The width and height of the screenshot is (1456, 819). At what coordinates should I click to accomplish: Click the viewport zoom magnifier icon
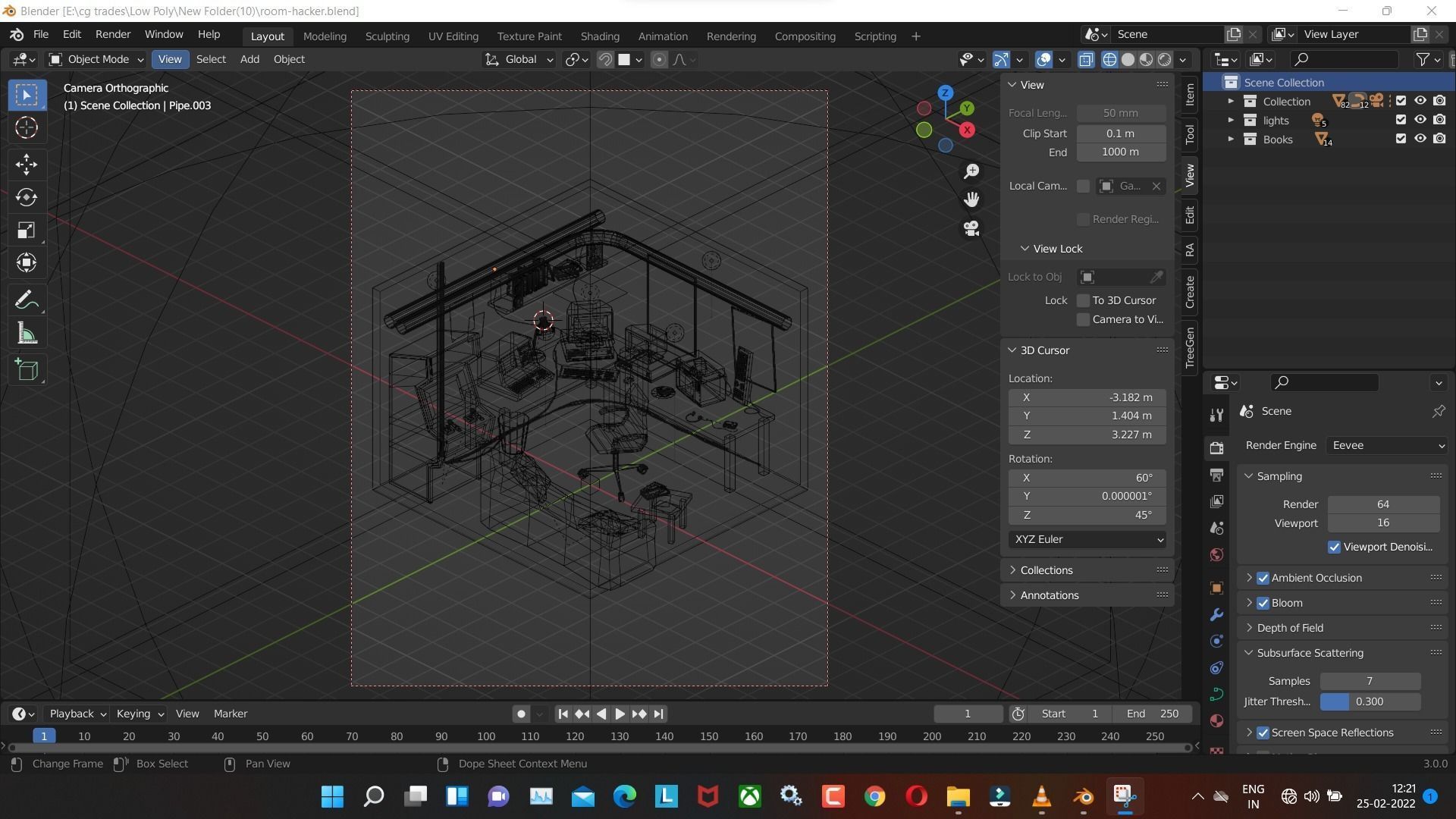tap(971, 171)
